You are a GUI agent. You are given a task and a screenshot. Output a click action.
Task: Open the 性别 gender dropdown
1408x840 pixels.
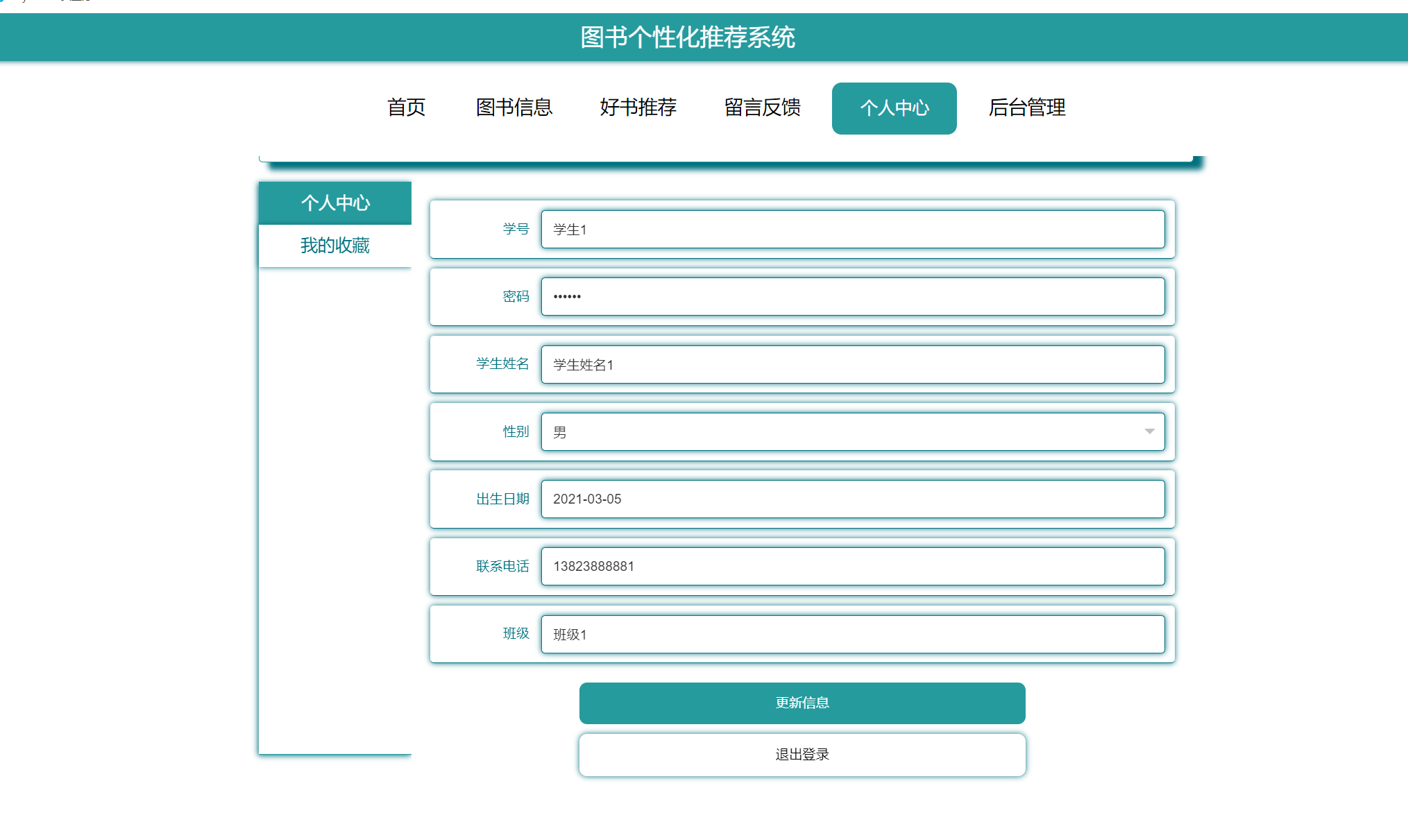click(x=852, y=431)
